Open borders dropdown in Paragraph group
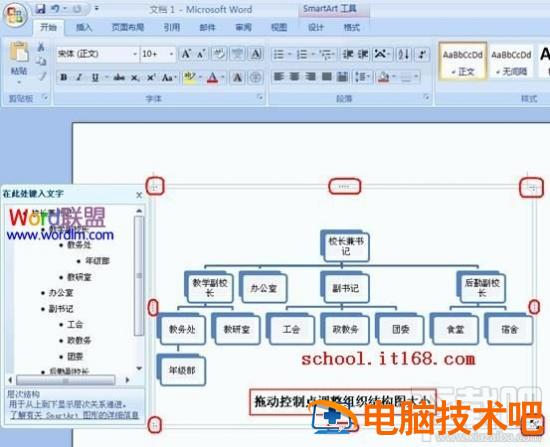This screenshot has height=447, width=550. (416, 76)
